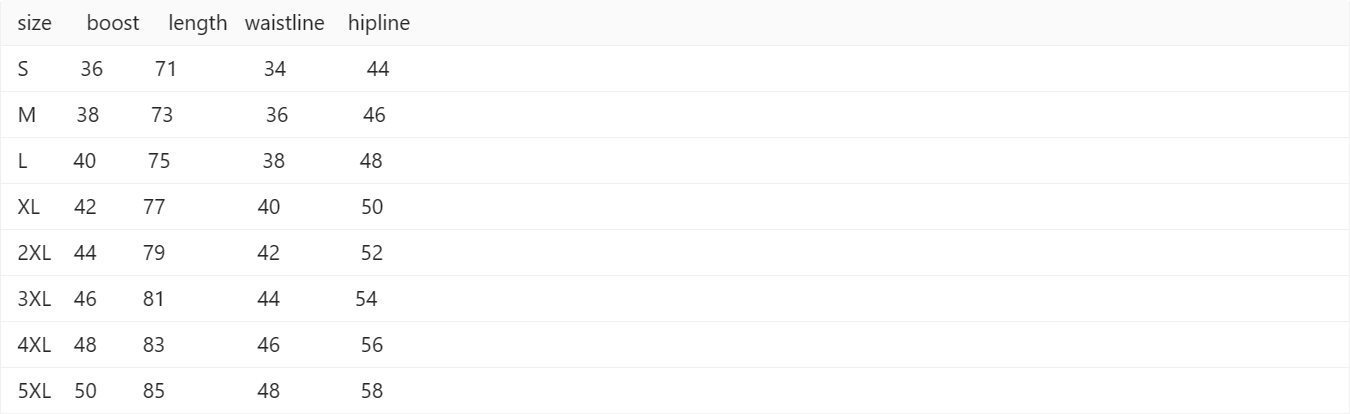The height and width of the screenshot is (414, 1350).
Task: Click the length value 79 in 2XL row
Action: 154,253
